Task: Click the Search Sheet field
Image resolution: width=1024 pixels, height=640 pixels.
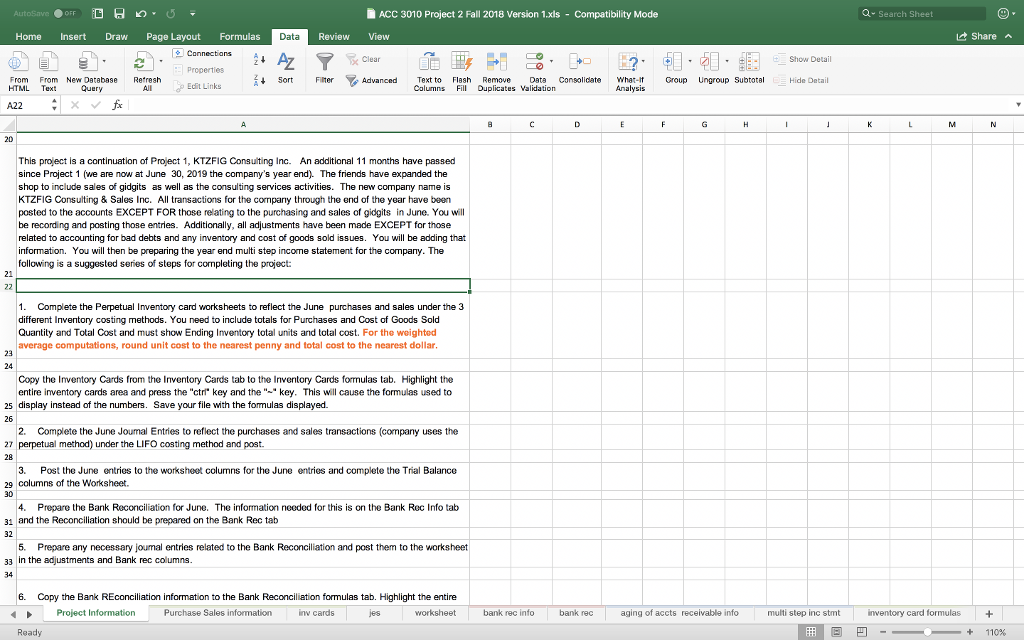Action: [923, 14]
